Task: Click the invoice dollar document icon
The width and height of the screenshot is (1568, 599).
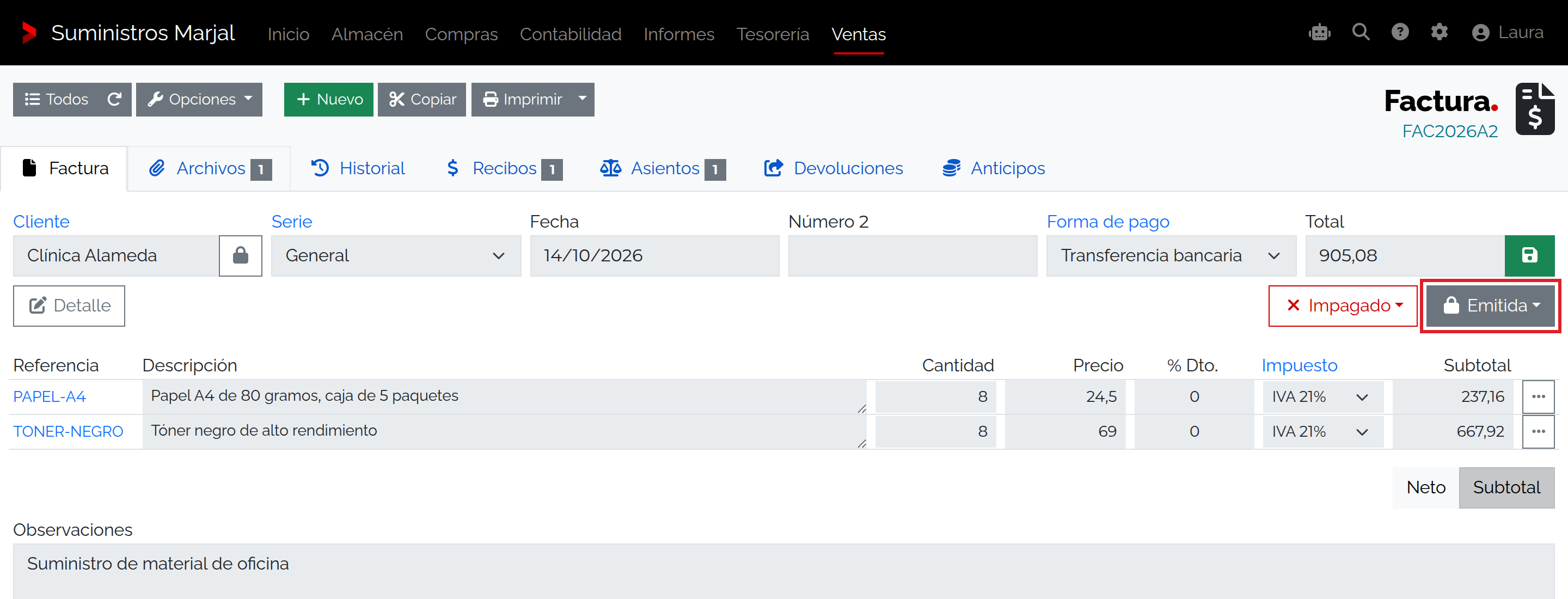Action: (x=1535, y=109)
